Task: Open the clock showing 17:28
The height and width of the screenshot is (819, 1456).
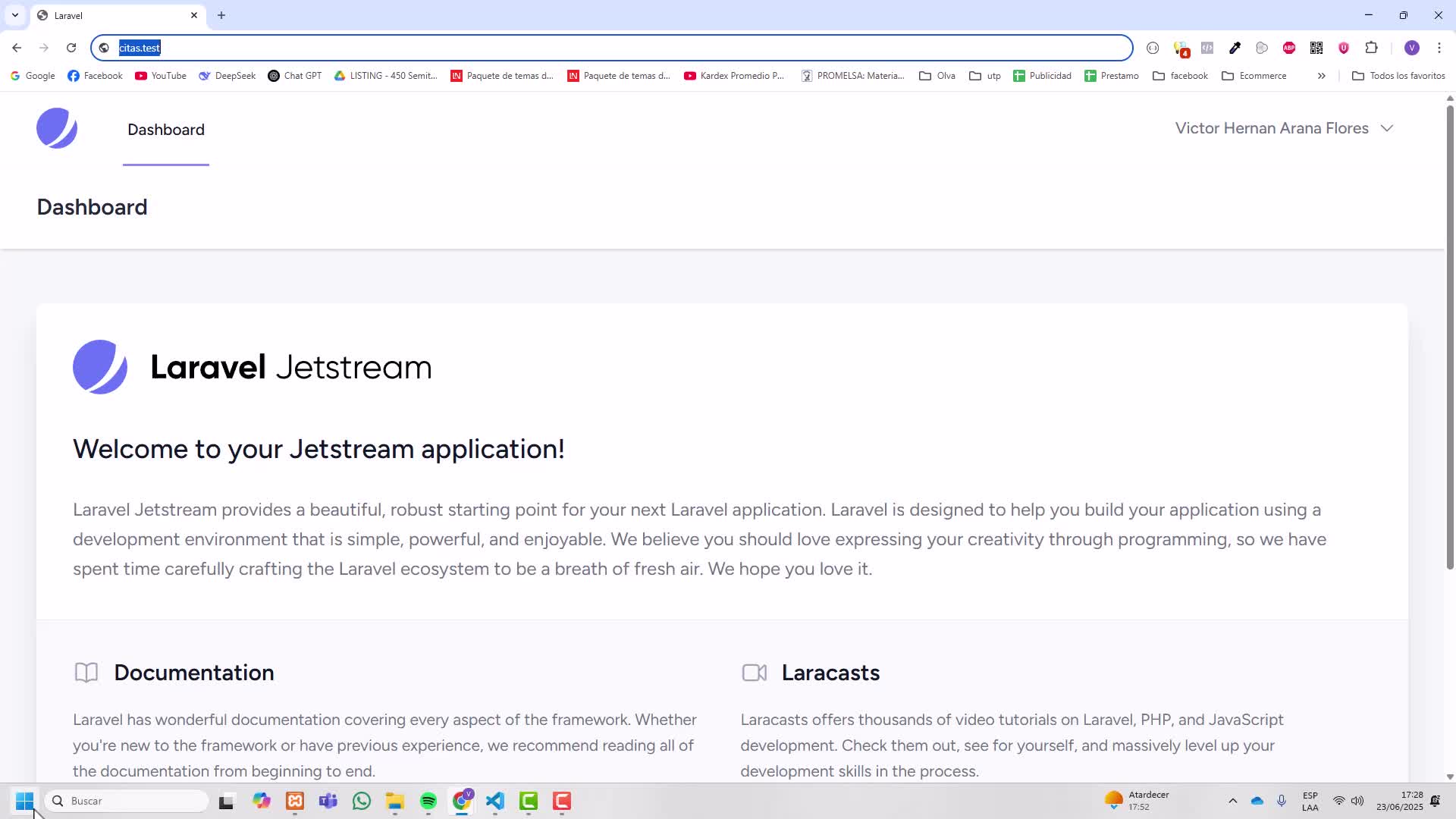Action: [1399, 801]
